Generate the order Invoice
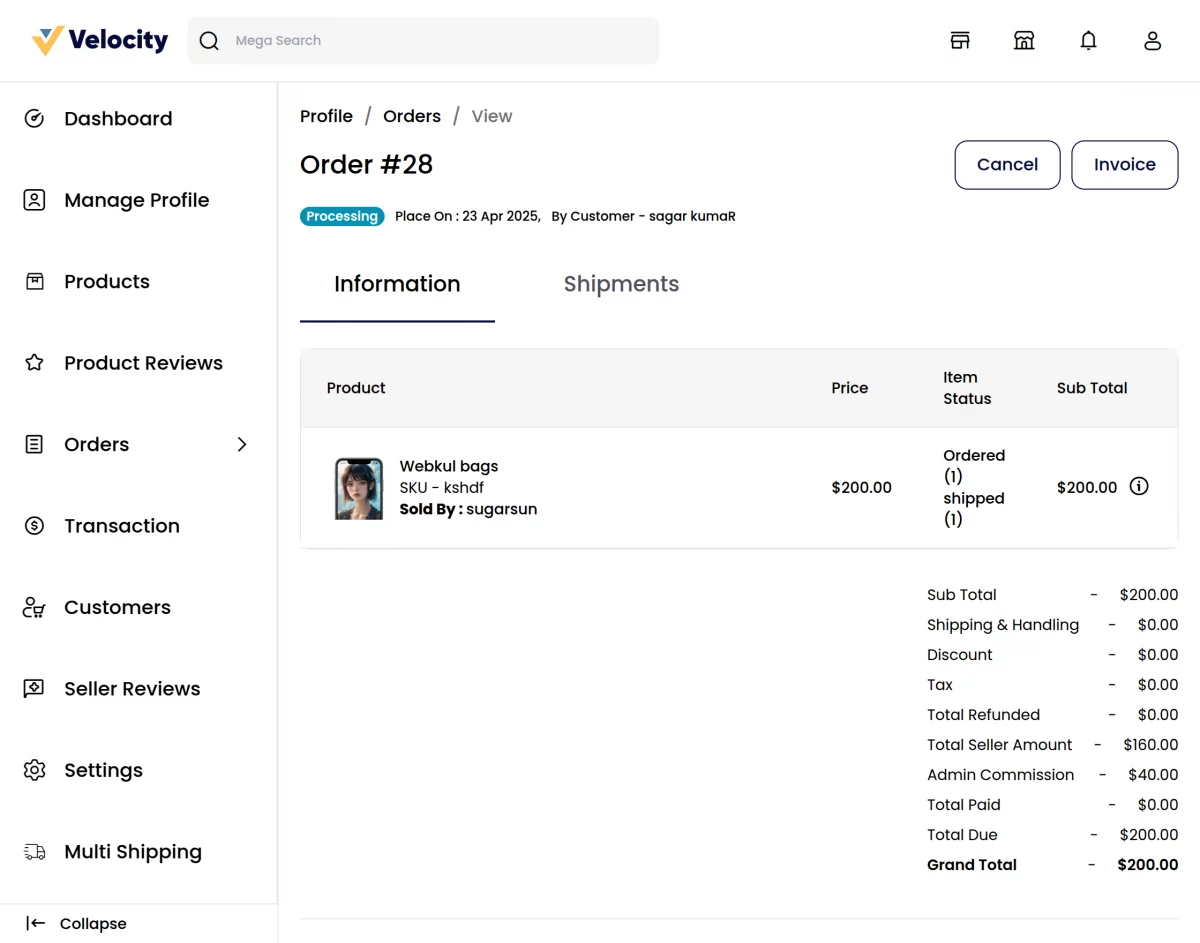This screenshot has height=943, width=1200. [1124, 164]
